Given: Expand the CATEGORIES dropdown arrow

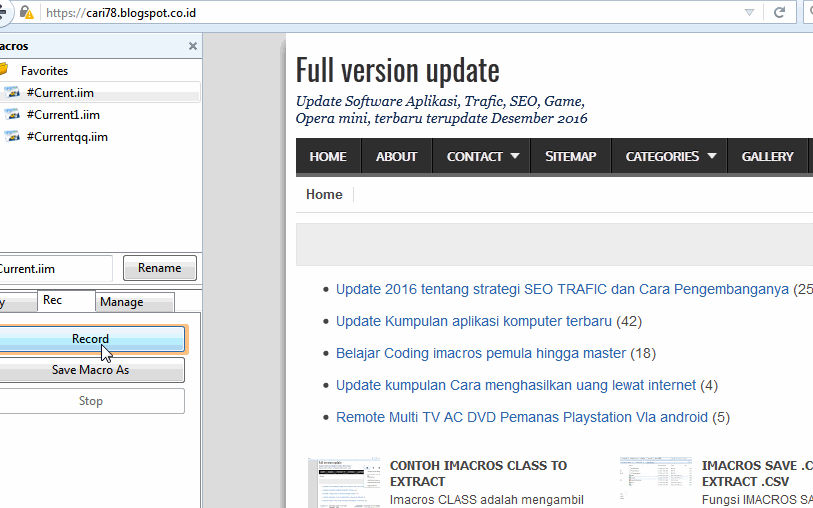Looking at the screenshot, I should tap(712, 156).
